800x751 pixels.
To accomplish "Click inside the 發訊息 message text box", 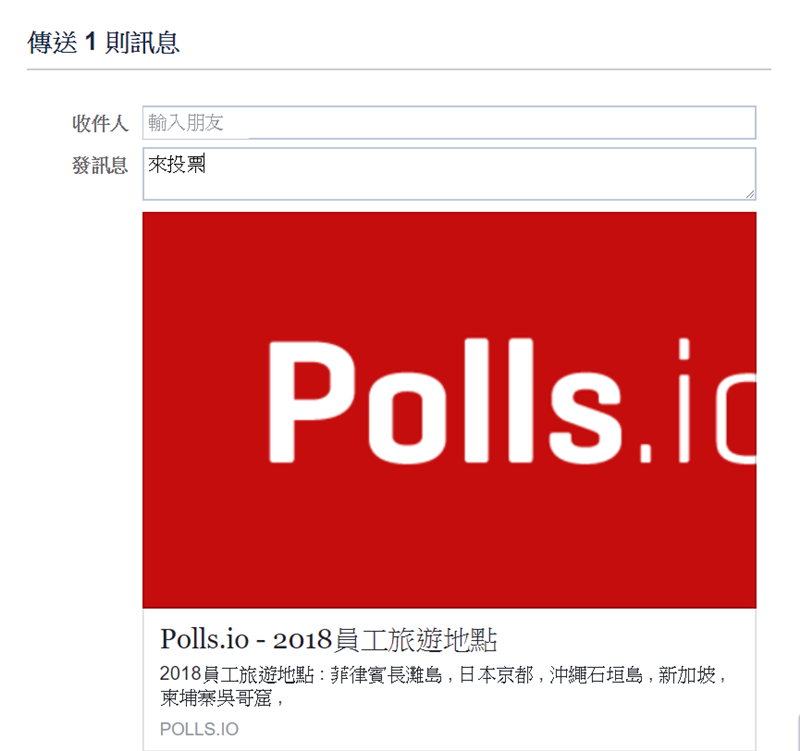I will point(450,180).
